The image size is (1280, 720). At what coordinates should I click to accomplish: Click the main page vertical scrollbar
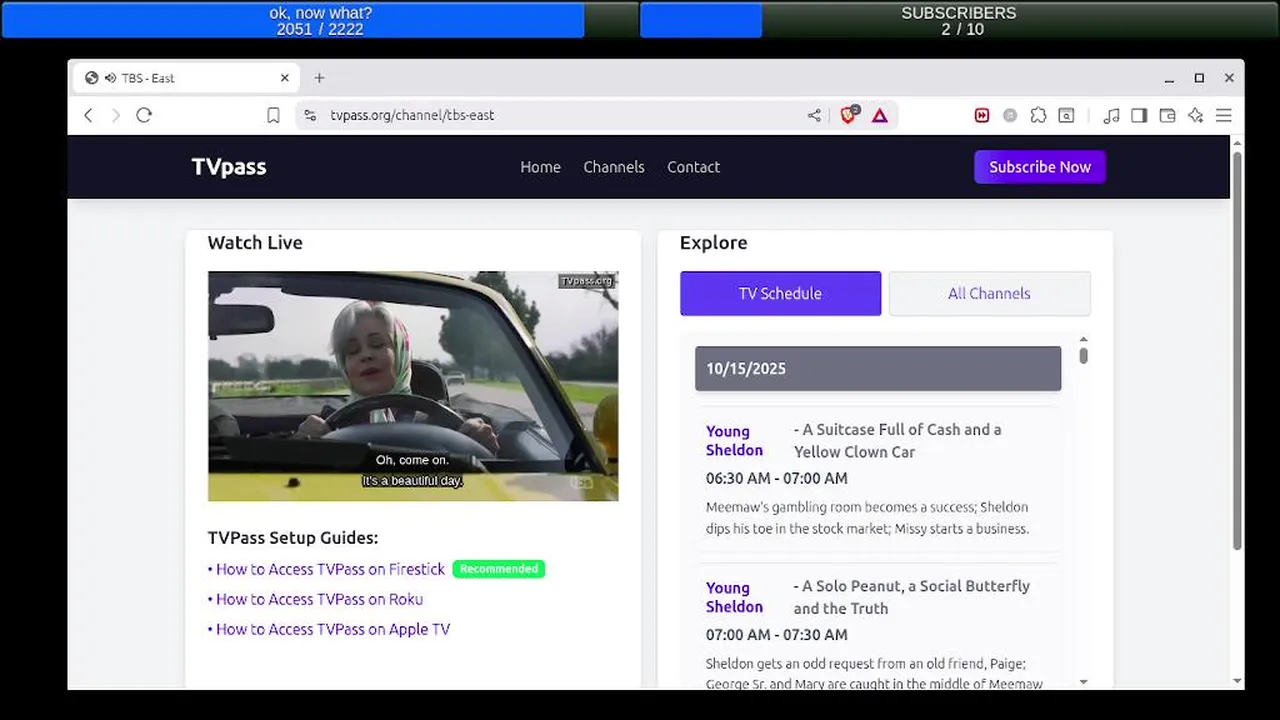click(x=1237, y=350)
